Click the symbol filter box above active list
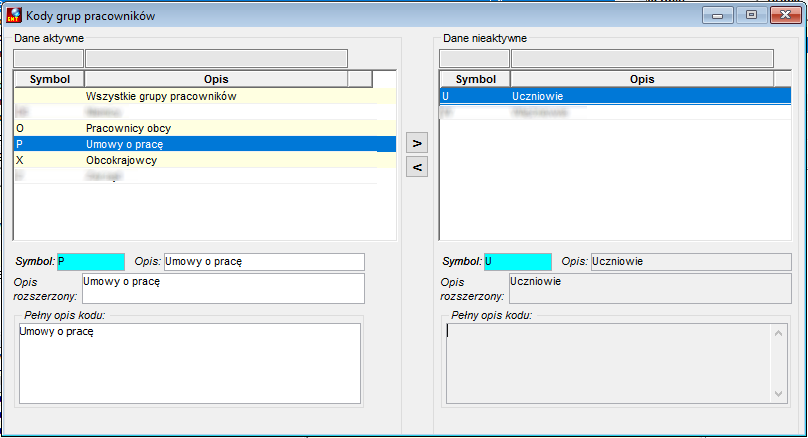Image resolution: width=808 pixels, height=438 pixels. pos(48,59)
